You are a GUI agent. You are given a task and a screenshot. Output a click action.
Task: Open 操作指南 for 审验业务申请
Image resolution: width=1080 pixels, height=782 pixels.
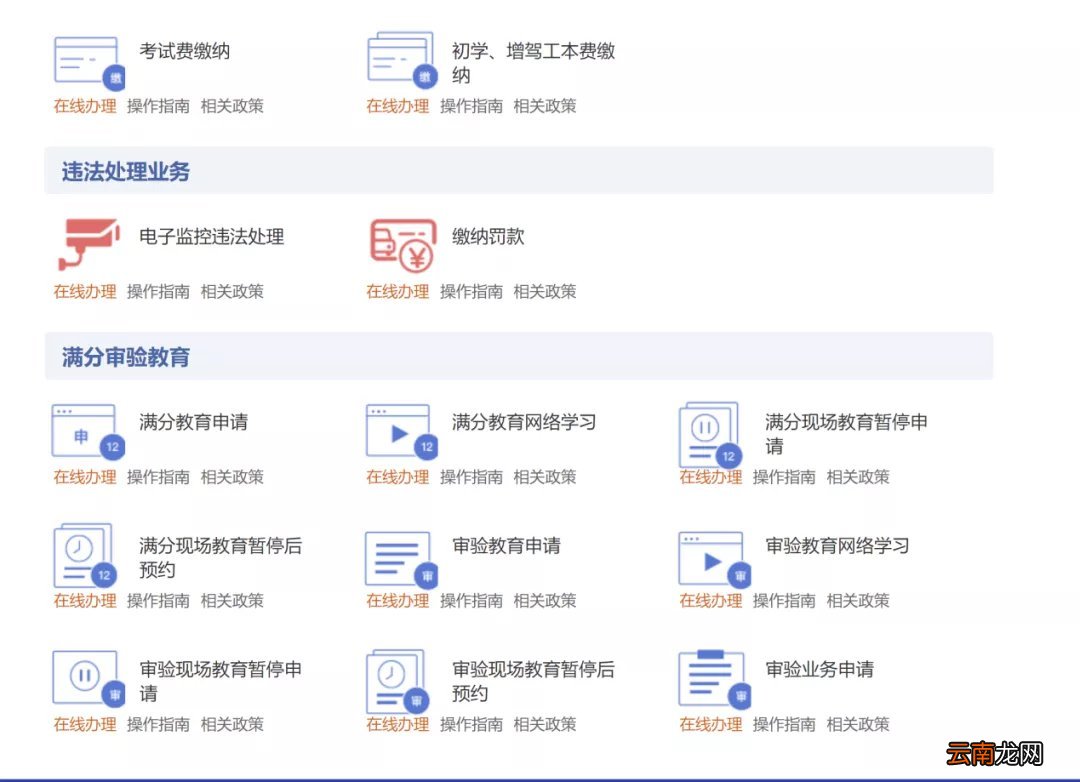pos(785,724)
